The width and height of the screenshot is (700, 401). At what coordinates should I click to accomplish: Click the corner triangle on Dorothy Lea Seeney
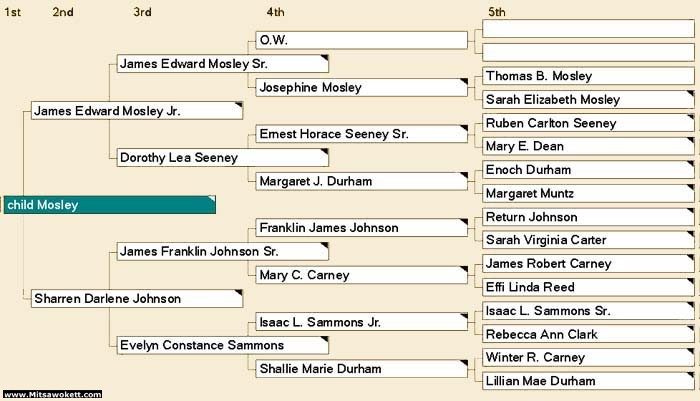[325, 152]
